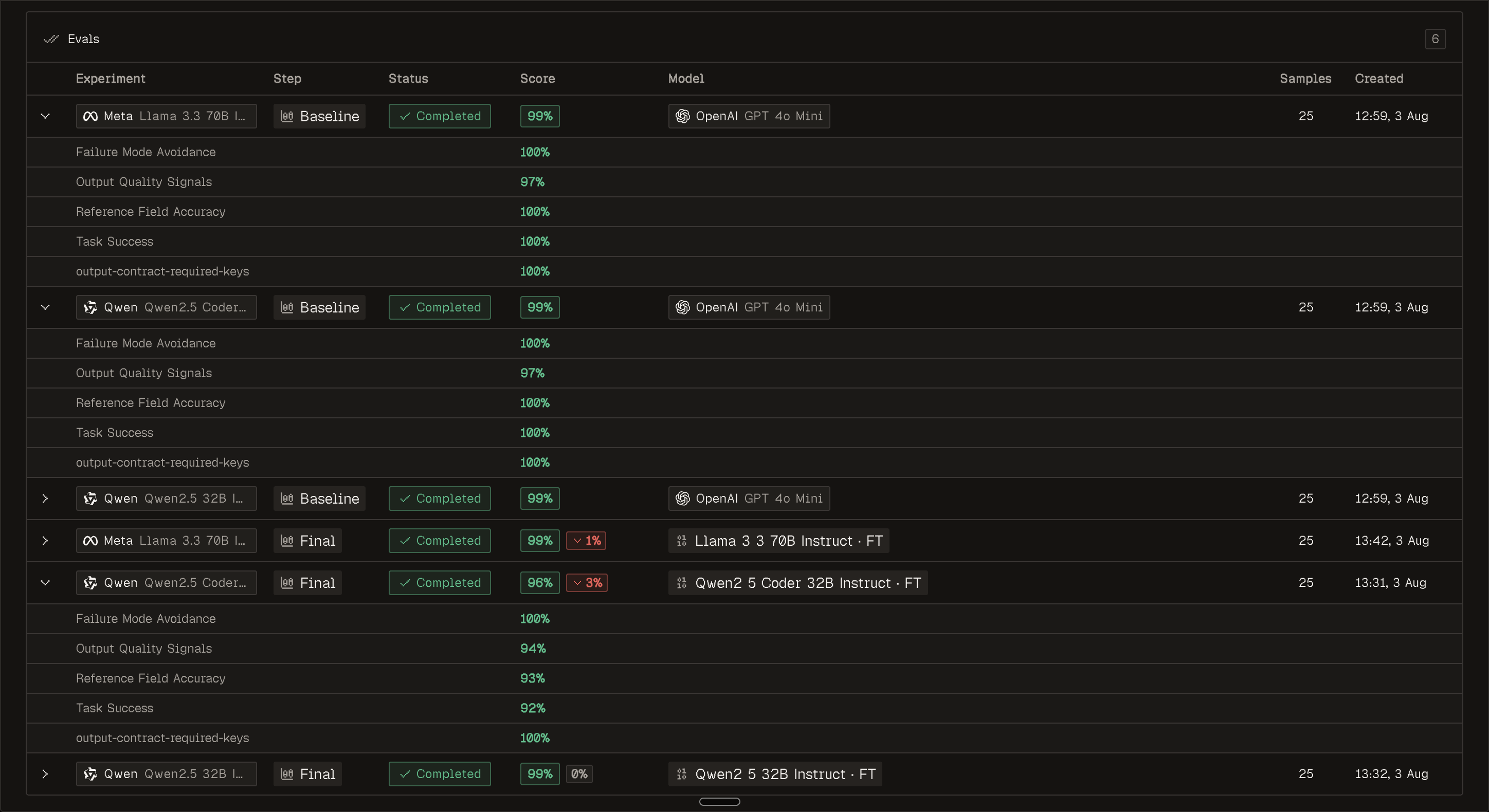Click the OpenAI logo in the Llama Baseline row

683,116
